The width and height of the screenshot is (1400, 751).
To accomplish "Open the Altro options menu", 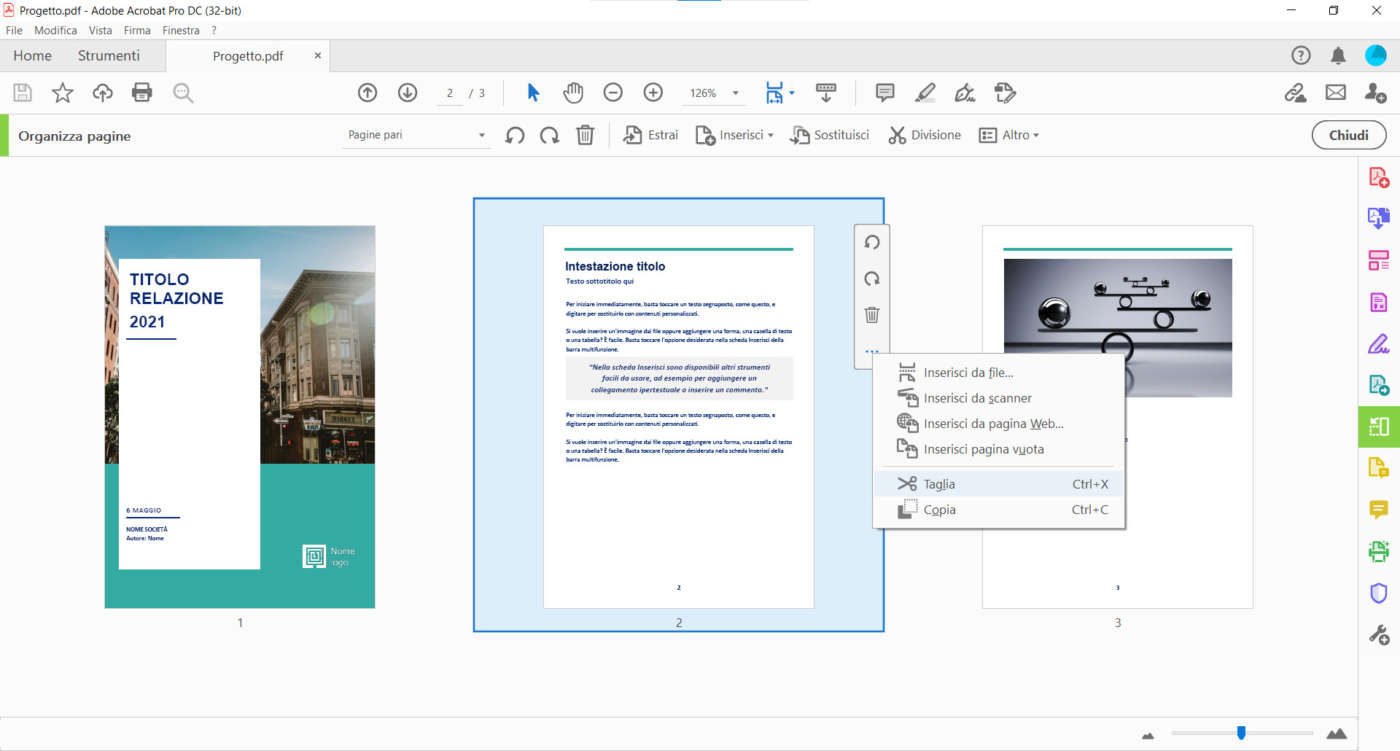I will [1010, 134].
